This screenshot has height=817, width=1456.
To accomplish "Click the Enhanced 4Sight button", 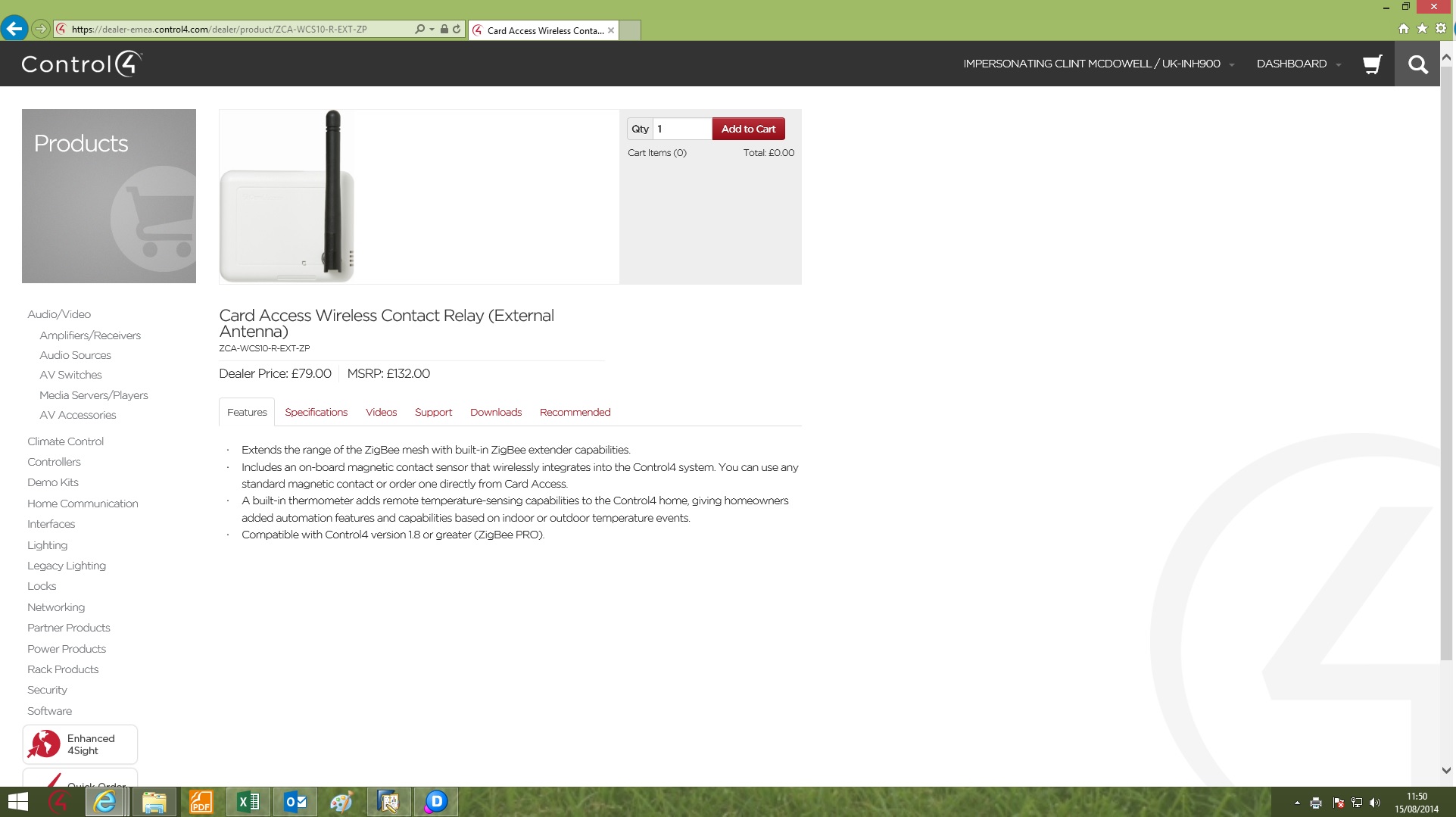I will 80,744.
